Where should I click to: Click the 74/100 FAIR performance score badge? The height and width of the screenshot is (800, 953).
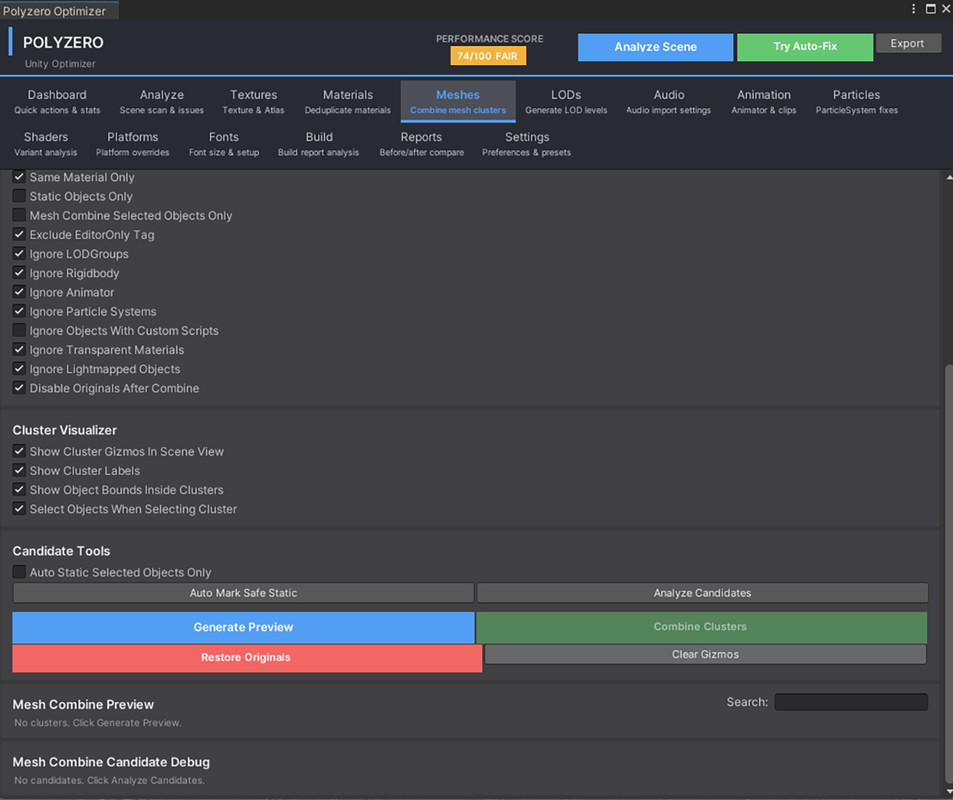(487, 56)
